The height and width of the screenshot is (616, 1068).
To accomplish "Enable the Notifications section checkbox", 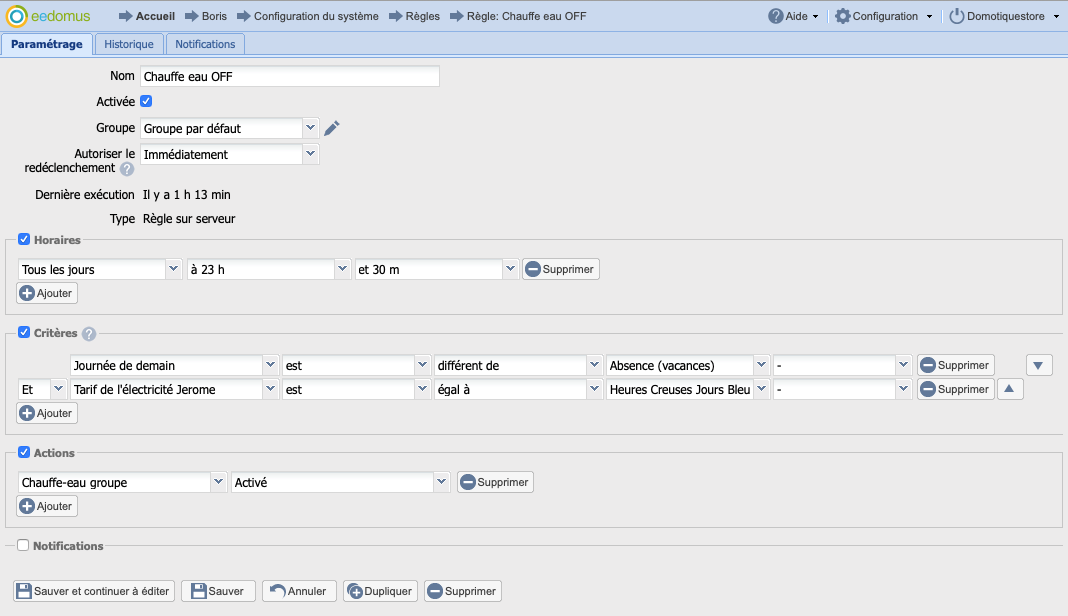I will point(24,546).
